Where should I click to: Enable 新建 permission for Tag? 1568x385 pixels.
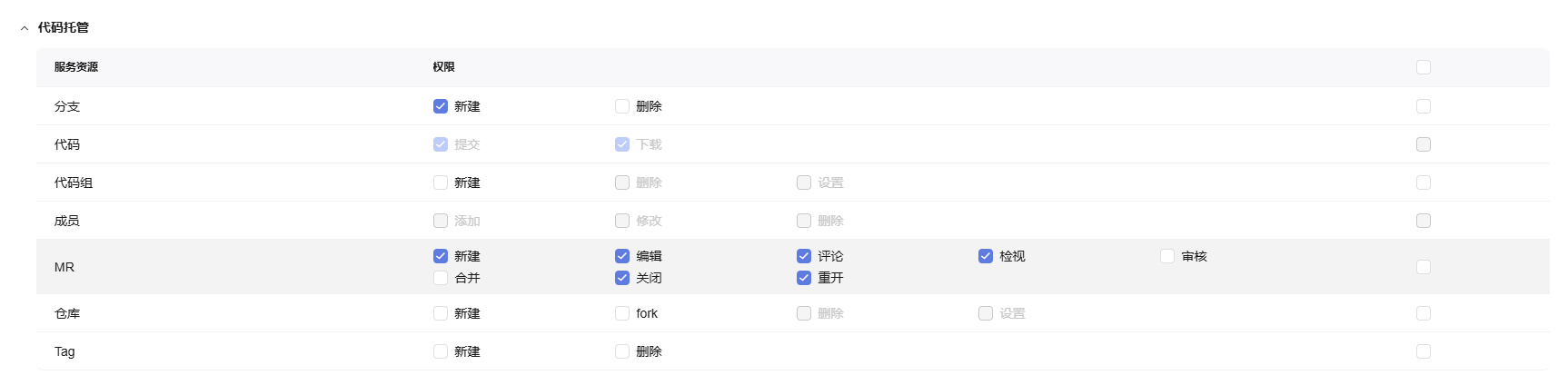(x=441, y=351)
